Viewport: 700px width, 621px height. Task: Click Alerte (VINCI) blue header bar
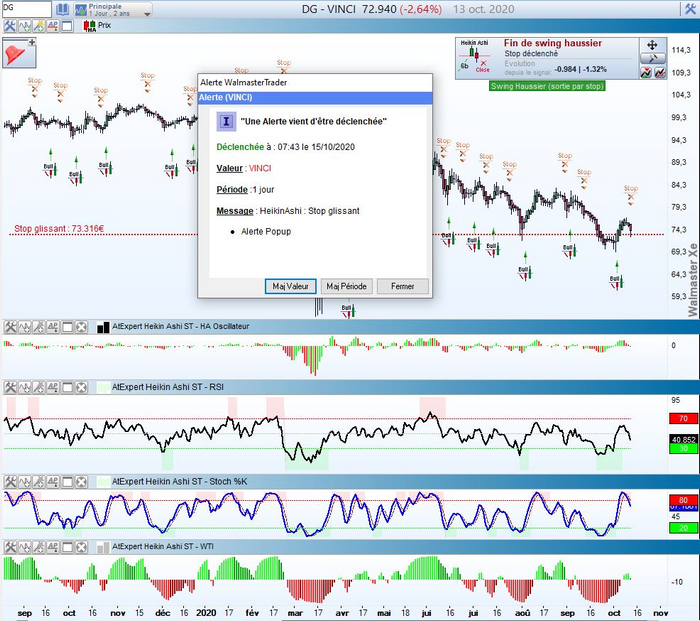click(x=315, y=98)
